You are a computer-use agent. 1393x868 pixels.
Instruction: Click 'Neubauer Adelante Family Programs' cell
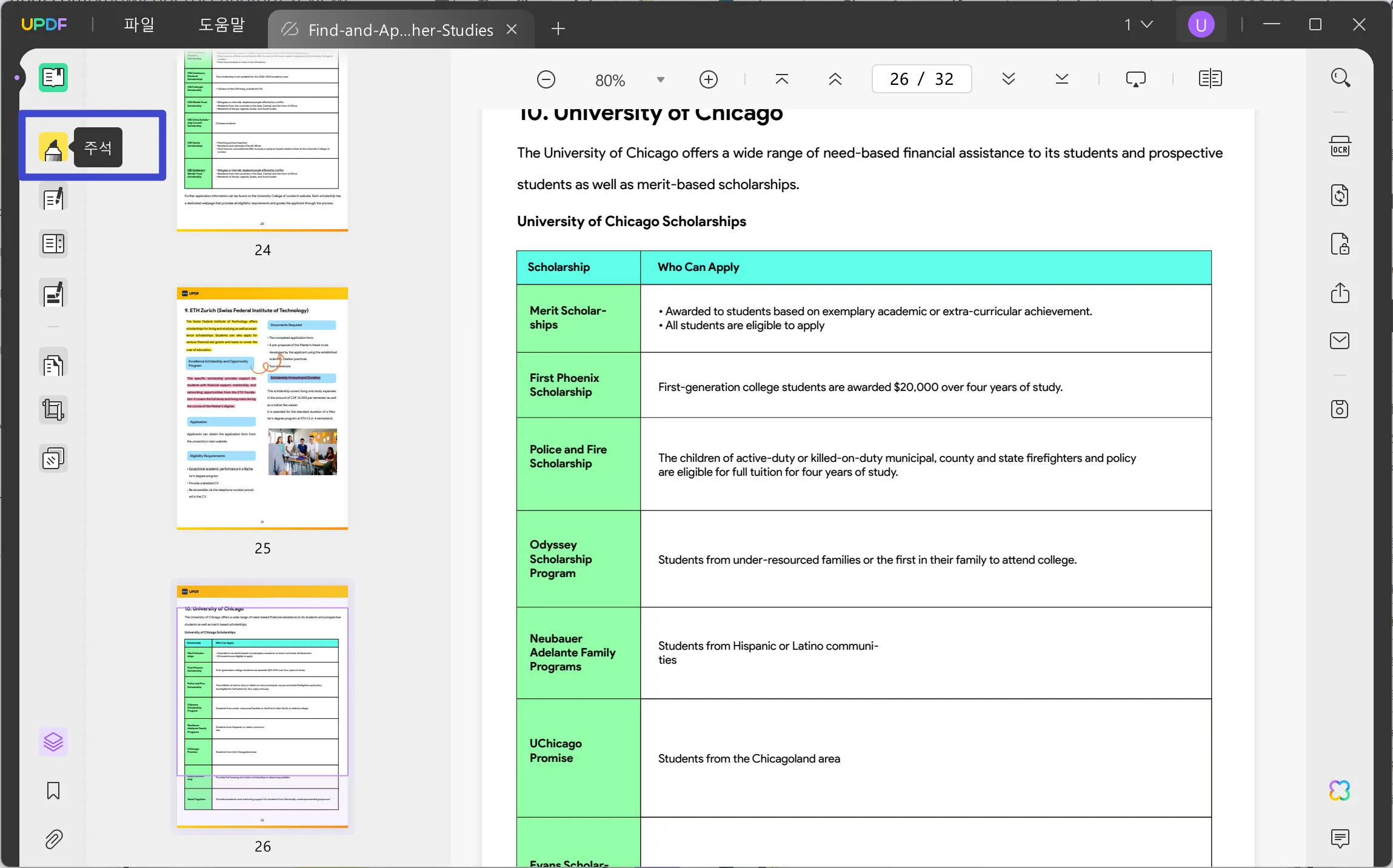click(x=578, y=653)
